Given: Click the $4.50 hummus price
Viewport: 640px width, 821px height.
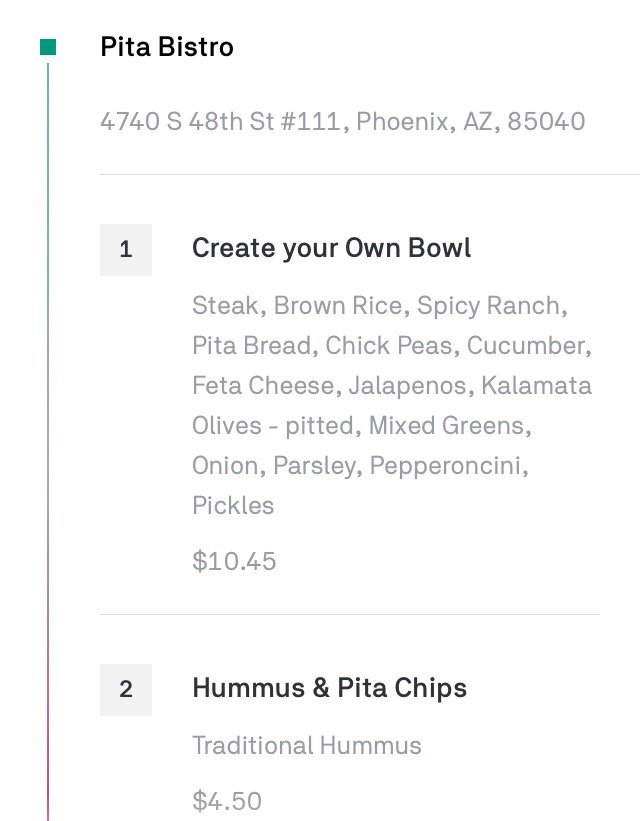Looking at the screenshot, I should (x=227, y=801).
